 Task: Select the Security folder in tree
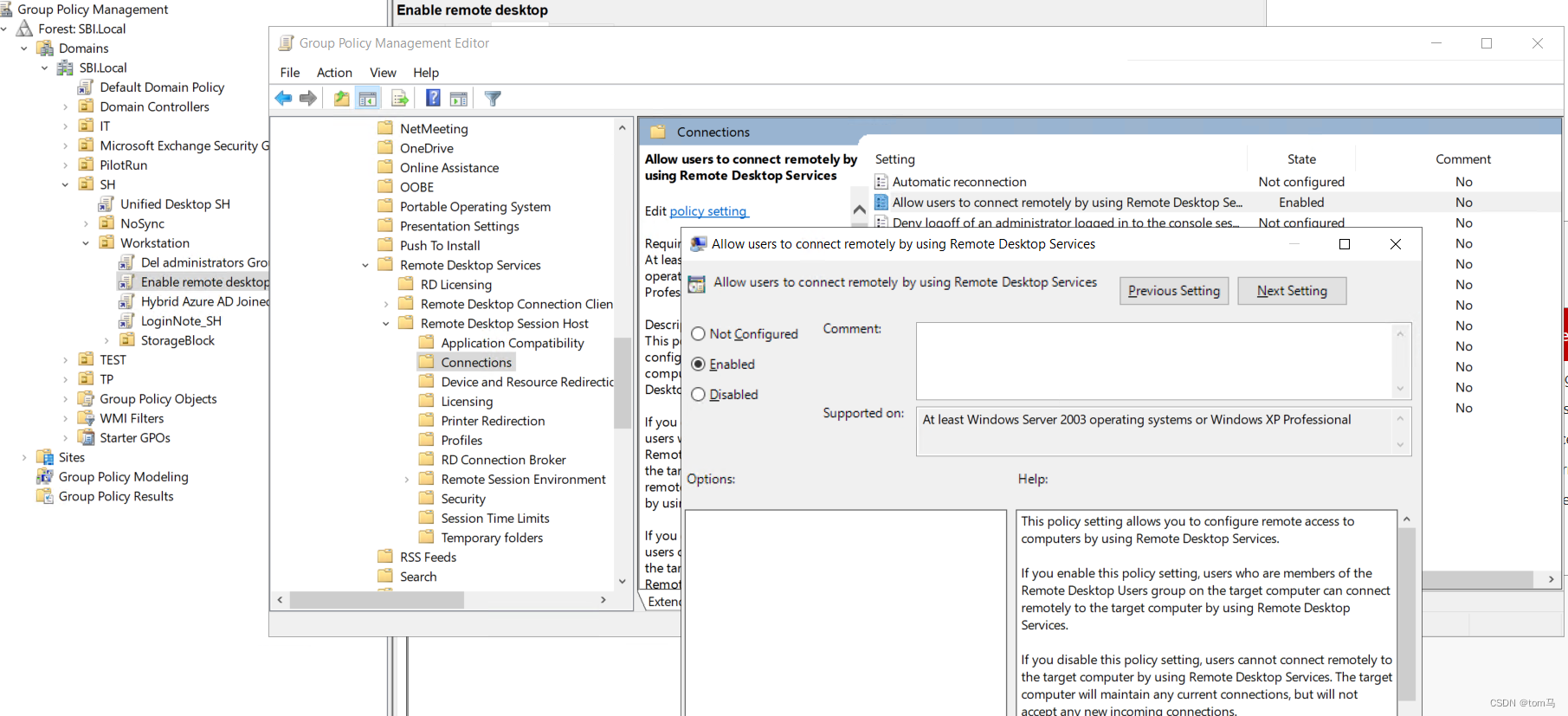pyautogui.click(x=463, y=499)
